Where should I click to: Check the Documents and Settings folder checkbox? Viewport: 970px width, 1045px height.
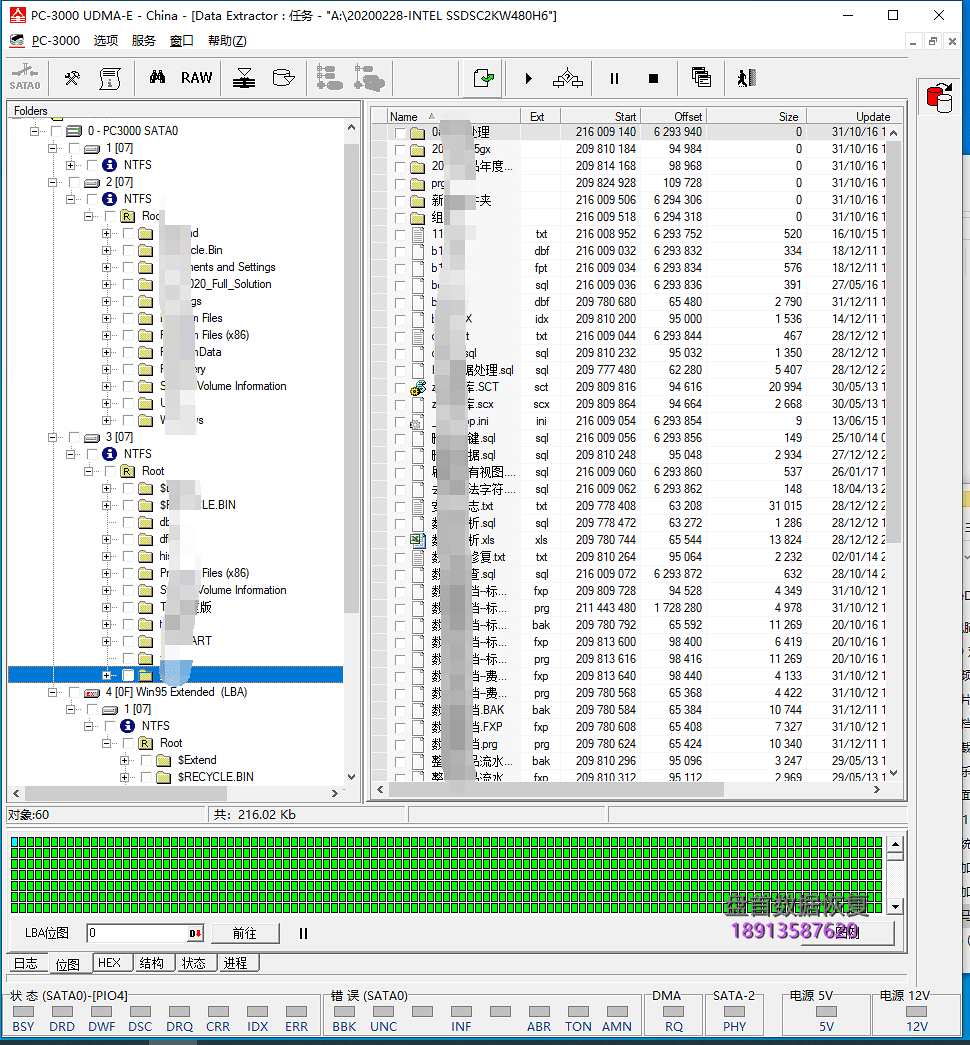click(x=129, y=267)
